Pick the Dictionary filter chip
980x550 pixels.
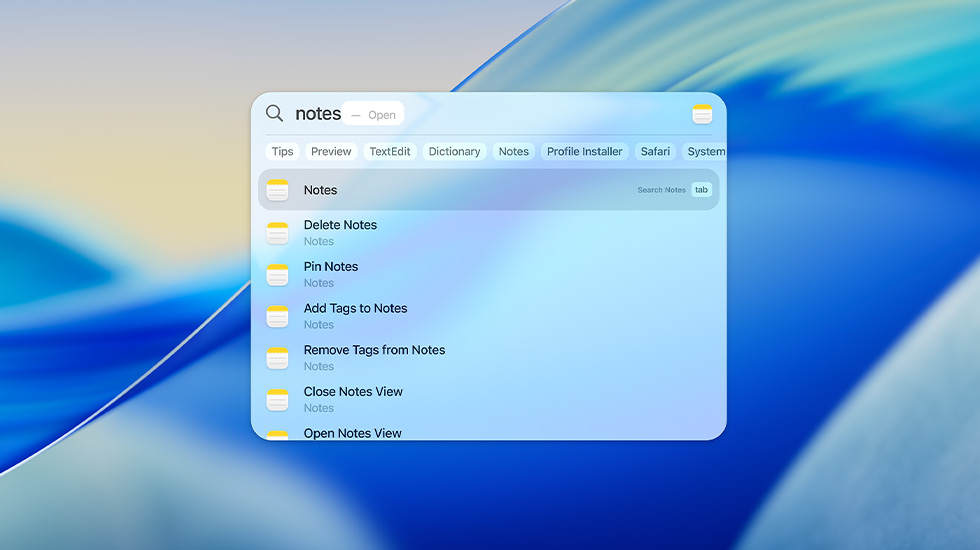click(x=454, y=152)
